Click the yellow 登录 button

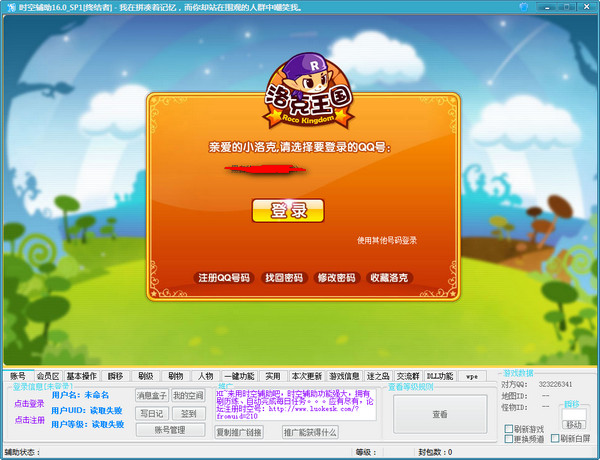coord(288,210)
